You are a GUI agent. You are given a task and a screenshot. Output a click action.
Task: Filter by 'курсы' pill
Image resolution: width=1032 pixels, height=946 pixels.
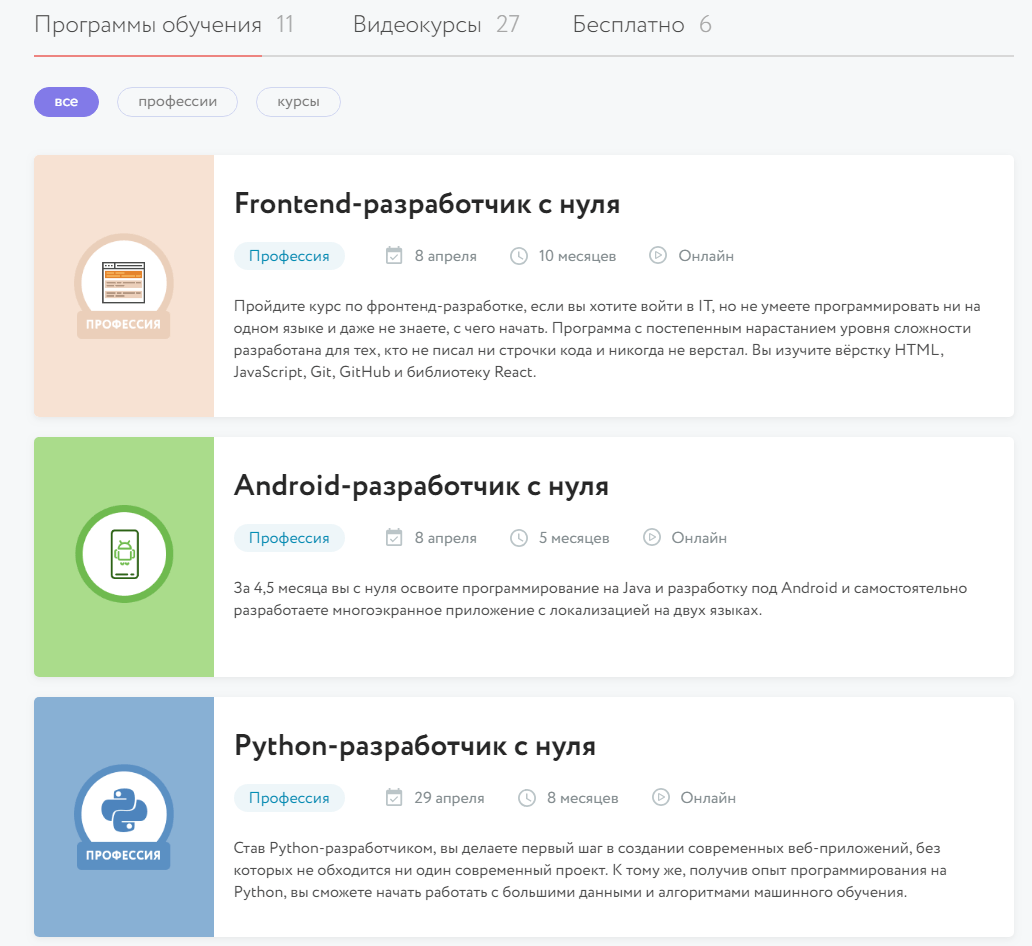pyautogui.click(x=298, y=102)
